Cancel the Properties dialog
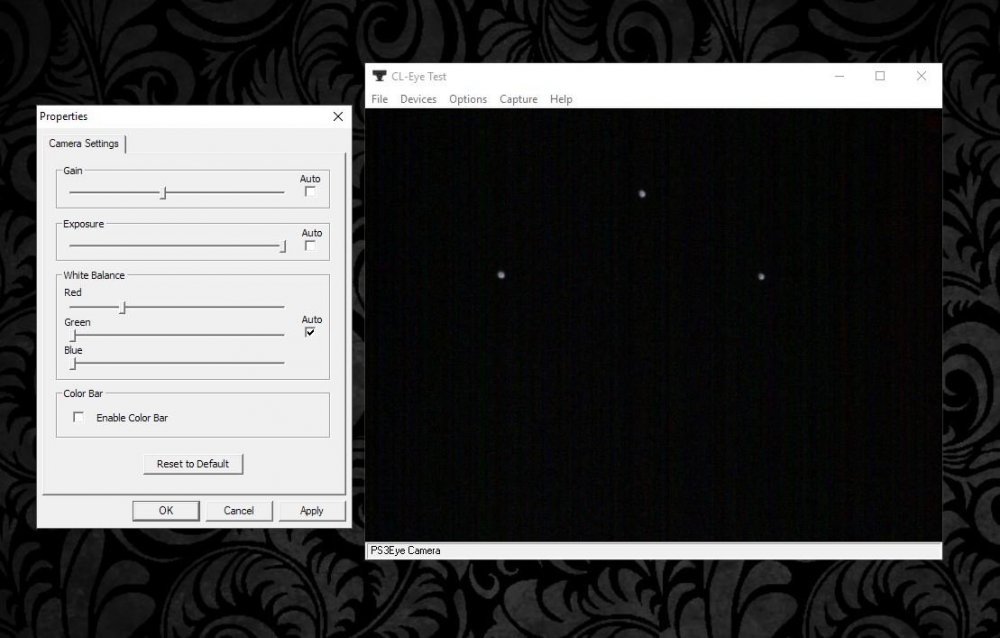This screenshot has width=1000, height=638. (239, 510)
